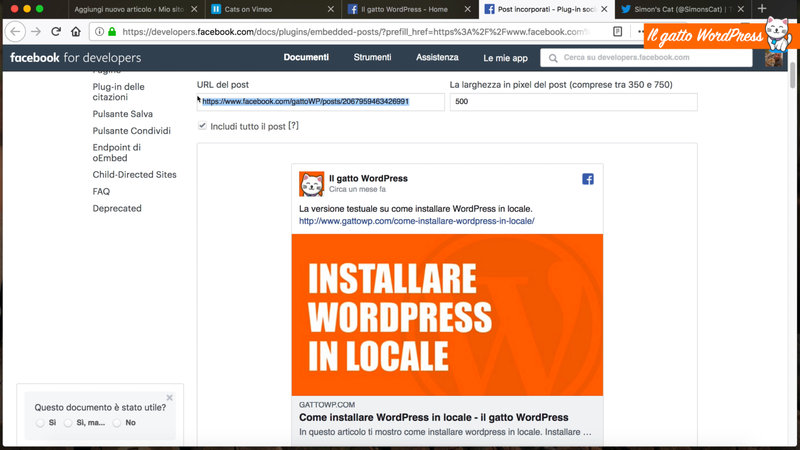
Task: Click the developers.facebook.com search field
Action: point(646,58)
